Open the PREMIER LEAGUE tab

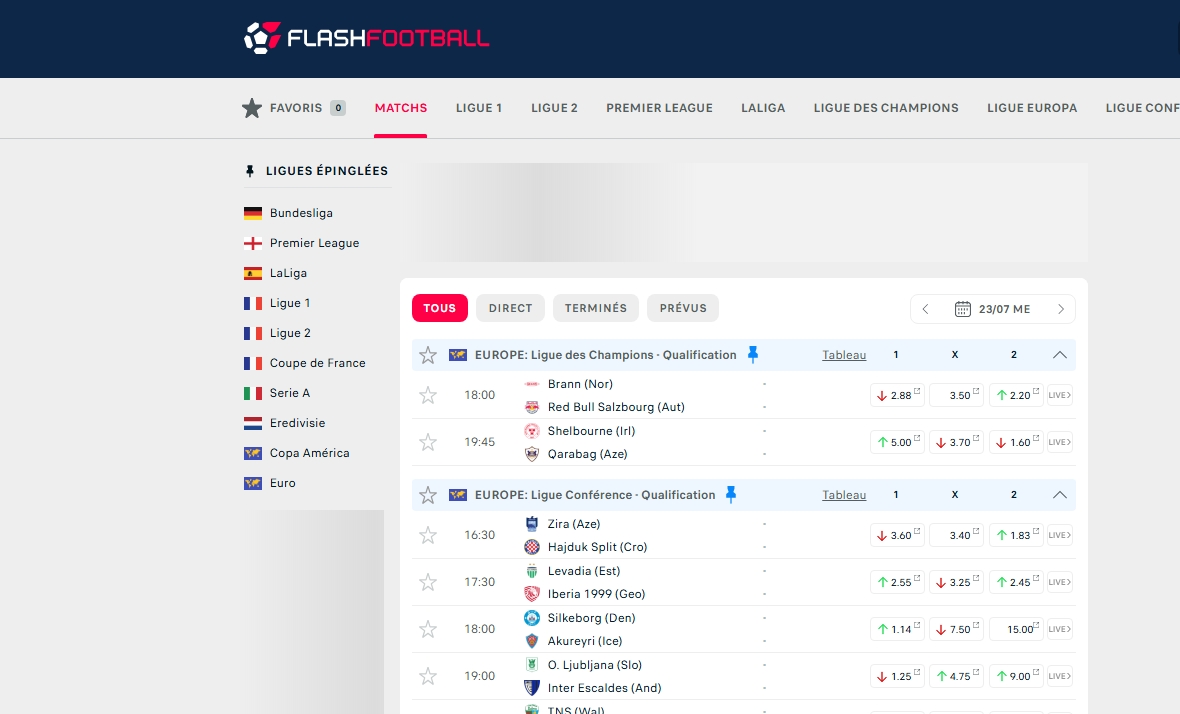pyautogui.click(x=659, y=108)
